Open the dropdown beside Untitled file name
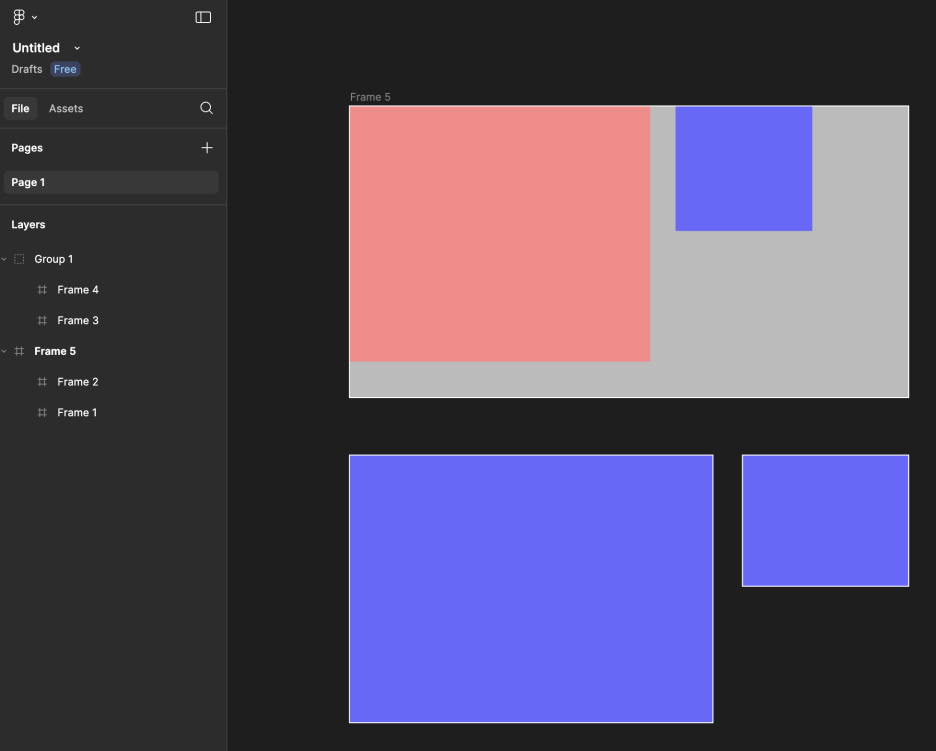 (x=77, y=48)
